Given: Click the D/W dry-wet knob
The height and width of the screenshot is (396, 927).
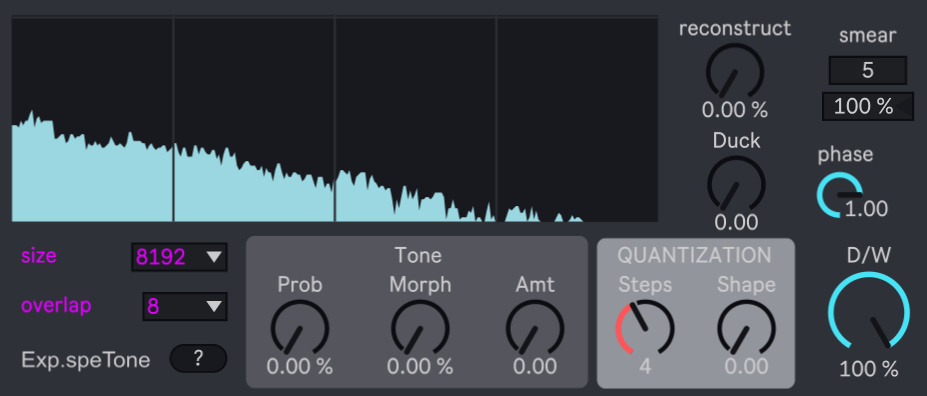Looking at the screenshot, I should 868,311.
